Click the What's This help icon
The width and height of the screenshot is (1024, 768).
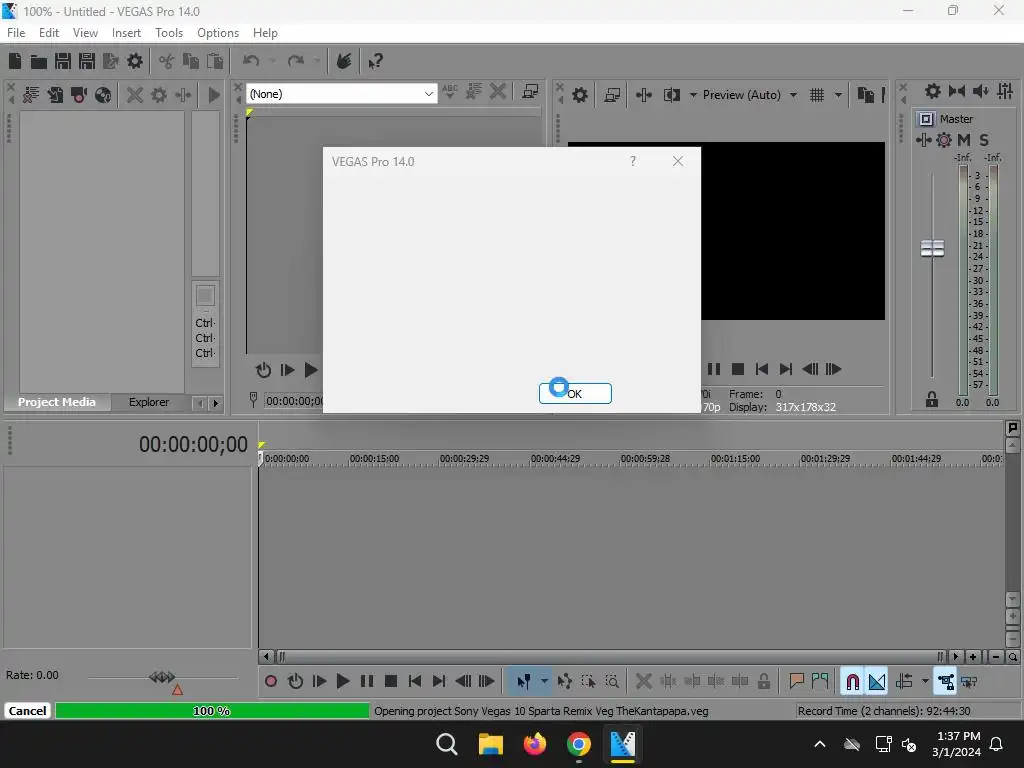(376, 61)
